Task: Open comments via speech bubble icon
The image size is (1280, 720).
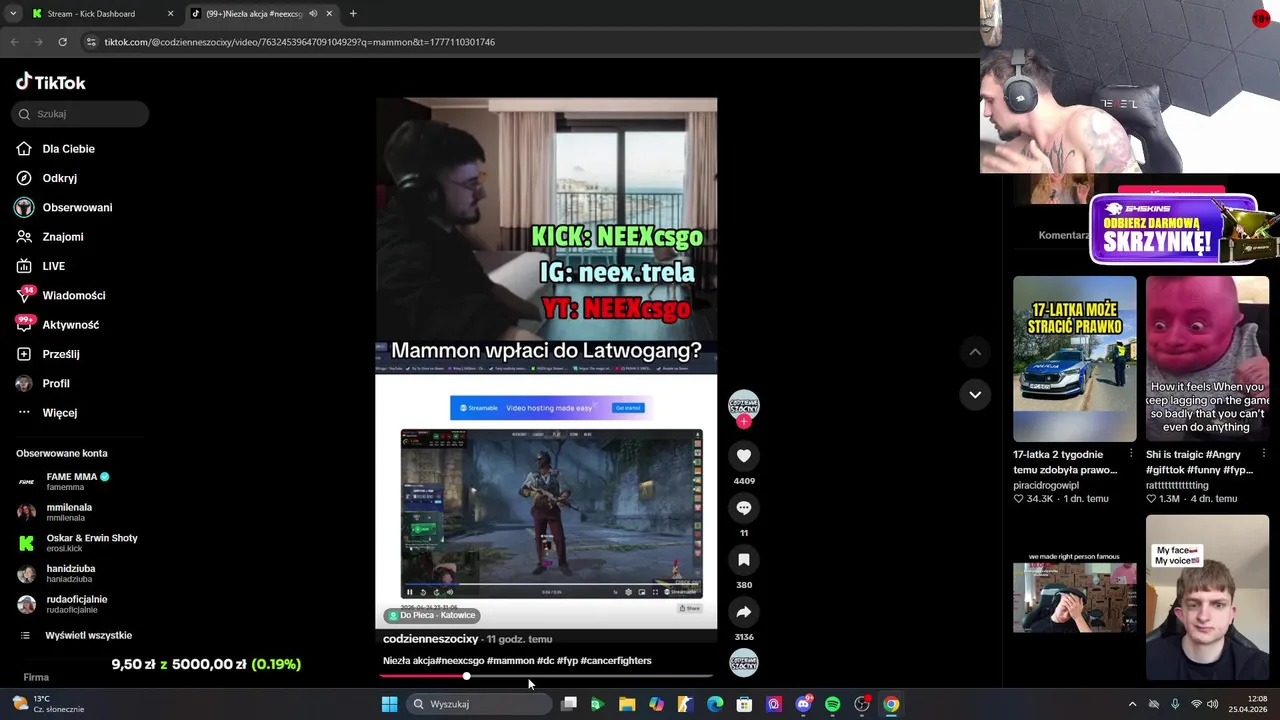Action: (744, 508)
